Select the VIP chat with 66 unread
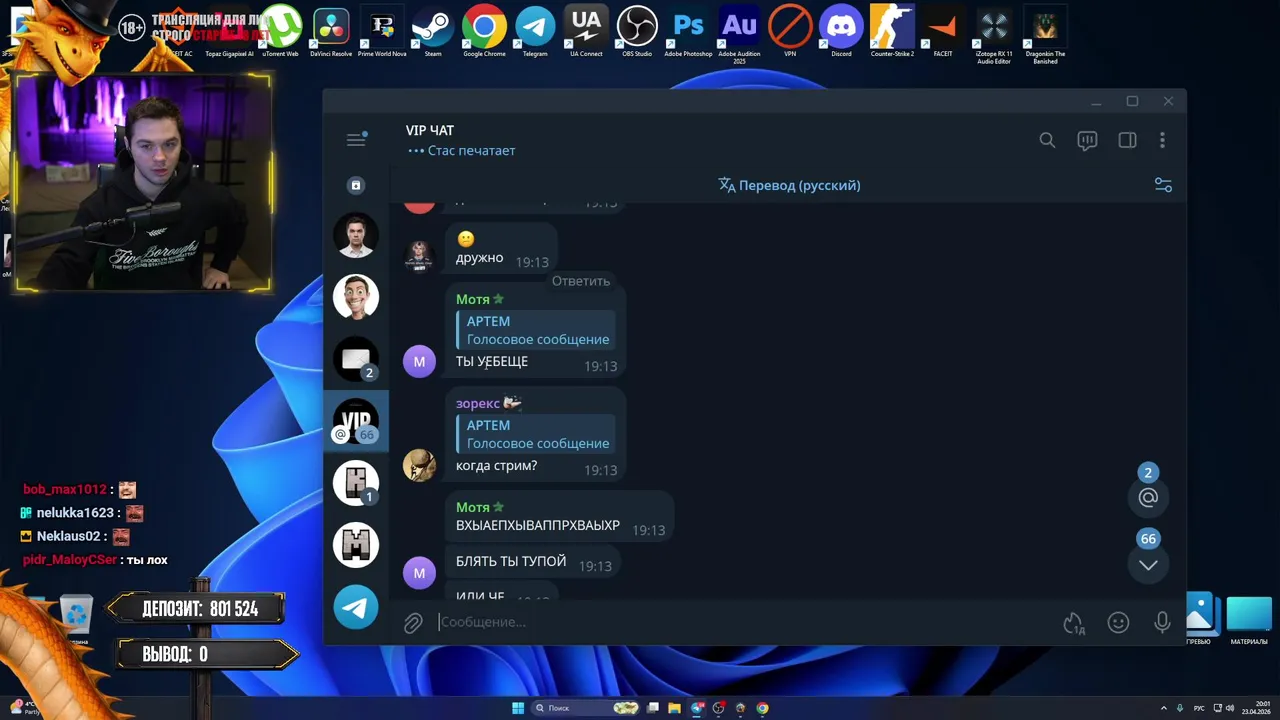This screenshot has height=720, width=1280. pyautogui.click(x=356, y=421)
